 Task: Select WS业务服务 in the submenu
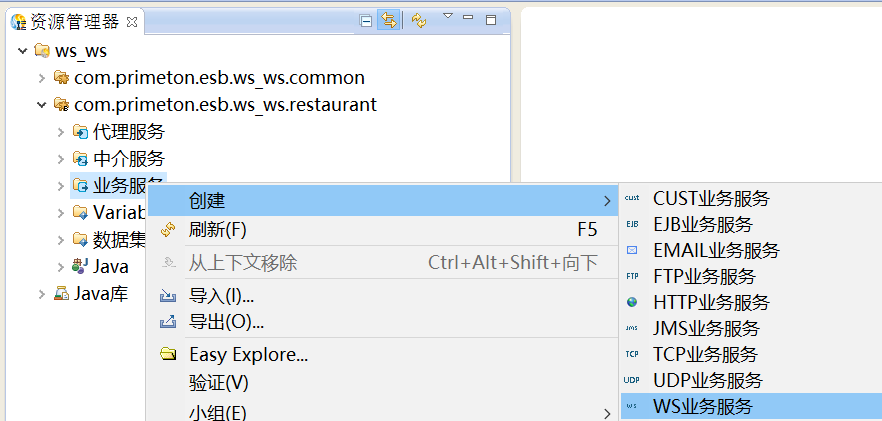(x=702, y=406)
